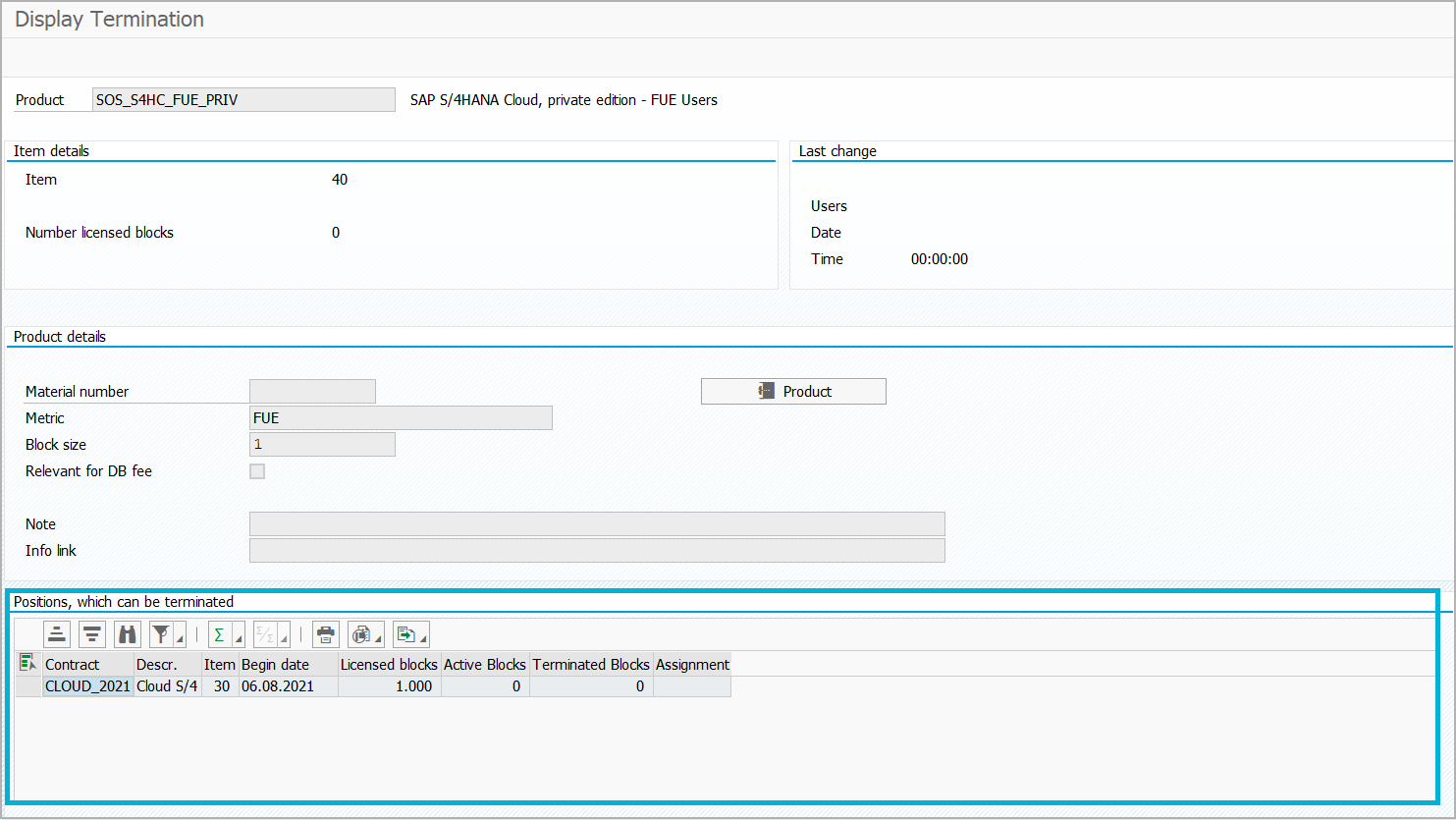Click the item cell showing 30

coord(220,686)
